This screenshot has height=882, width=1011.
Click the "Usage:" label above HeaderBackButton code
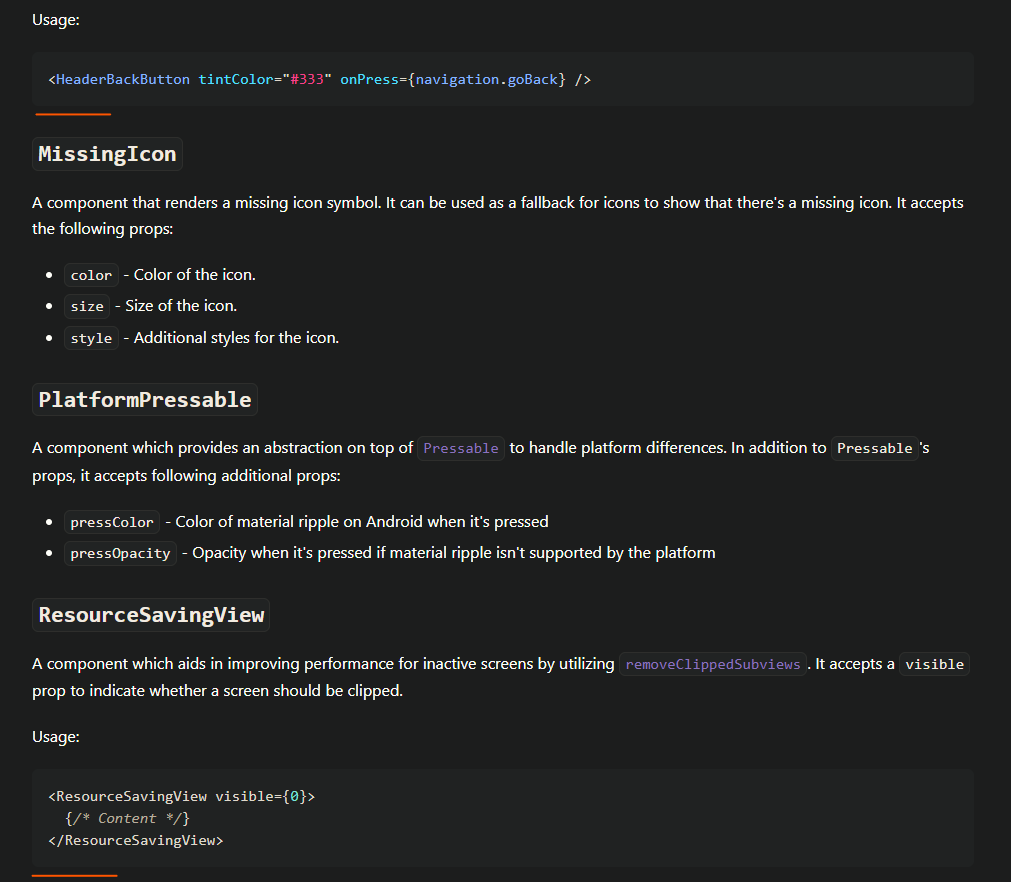coord(56,20)
